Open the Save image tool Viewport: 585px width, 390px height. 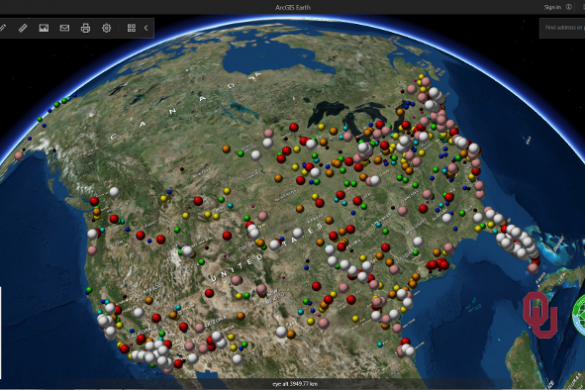pyautogui.click(x=44, y=28)
